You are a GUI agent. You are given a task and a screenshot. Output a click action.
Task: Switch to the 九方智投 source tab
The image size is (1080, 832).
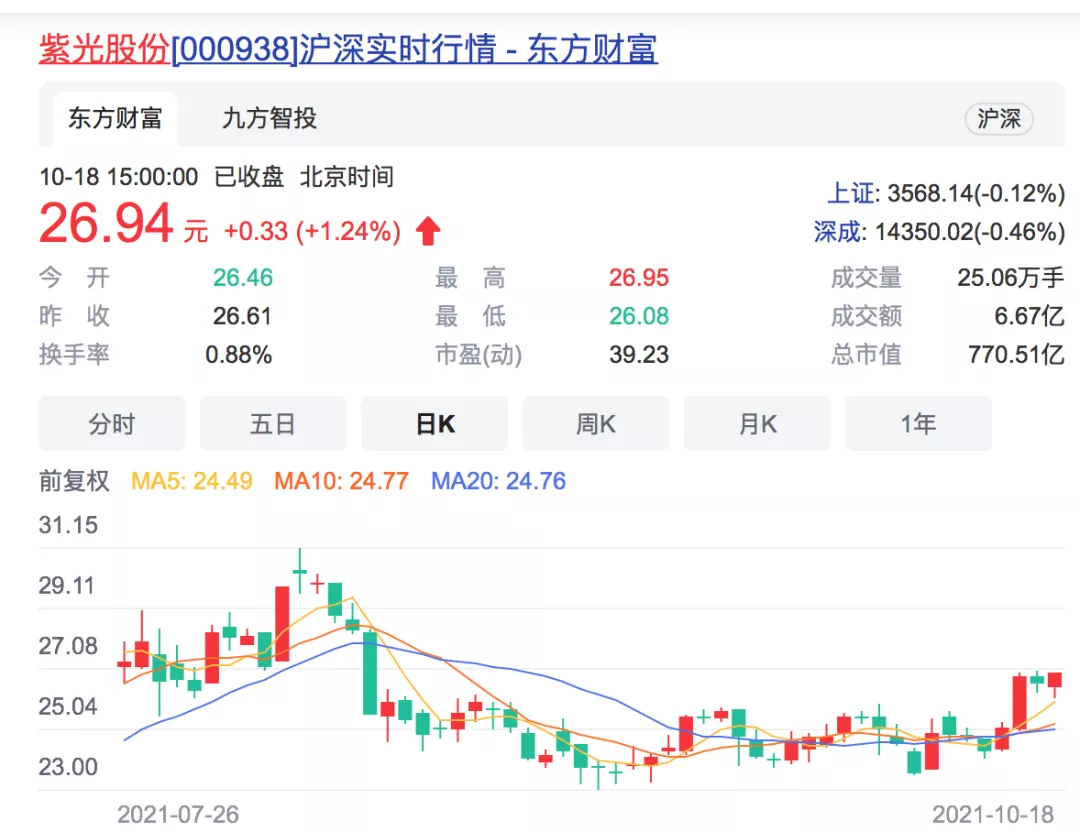[x=269, y=119]
